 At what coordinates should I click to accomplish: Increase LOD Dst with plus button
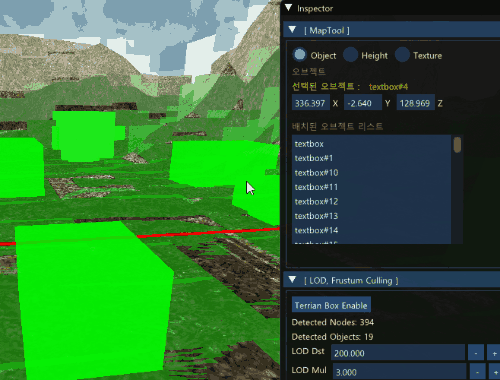(494, 353)
